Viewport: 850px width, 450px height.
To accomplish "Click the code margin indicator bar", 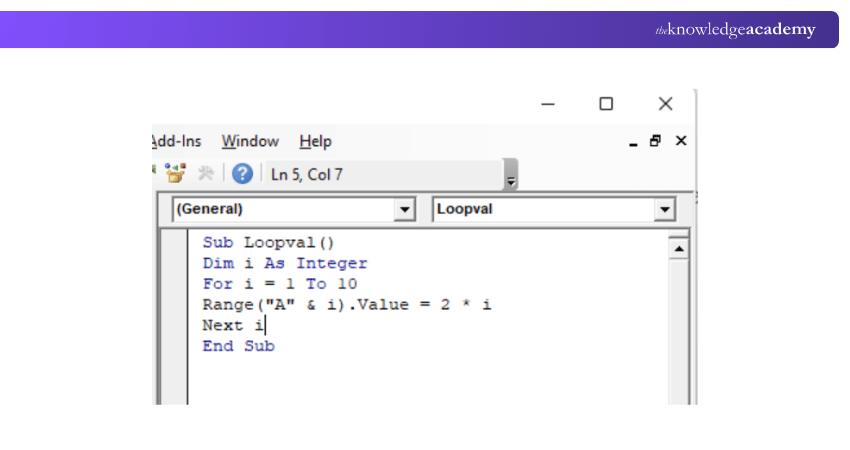I will (x=175, y=317).
